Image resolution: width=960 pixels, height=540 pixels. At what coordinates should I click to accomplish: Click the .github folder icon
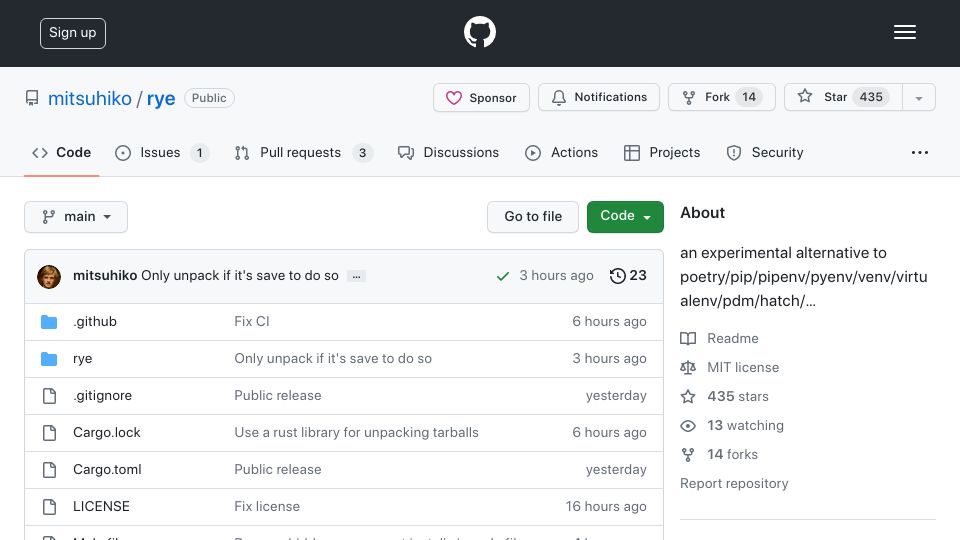click(49, 322)
